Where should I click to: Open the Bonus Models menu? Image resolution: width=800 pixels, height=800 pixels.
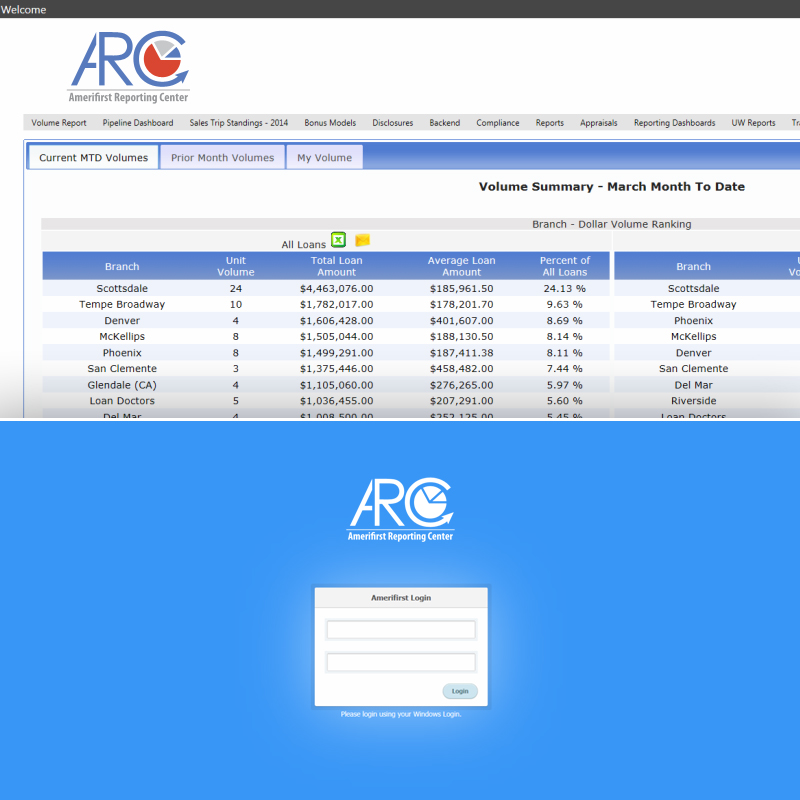[x=330, y=123]
